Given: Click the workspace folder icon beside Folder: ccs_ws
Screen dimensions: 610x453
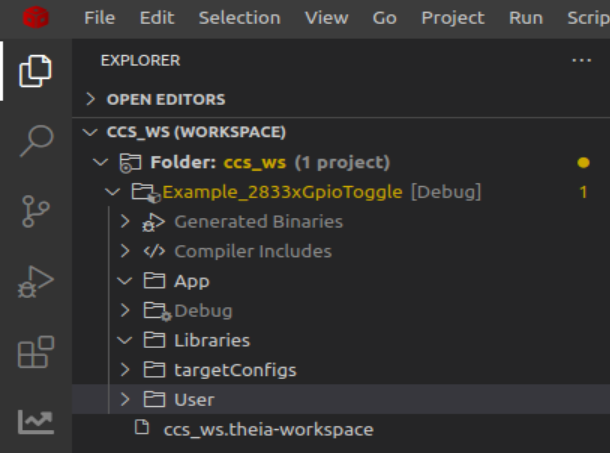Looking at the screenshot, I should (x=130, y=163).
